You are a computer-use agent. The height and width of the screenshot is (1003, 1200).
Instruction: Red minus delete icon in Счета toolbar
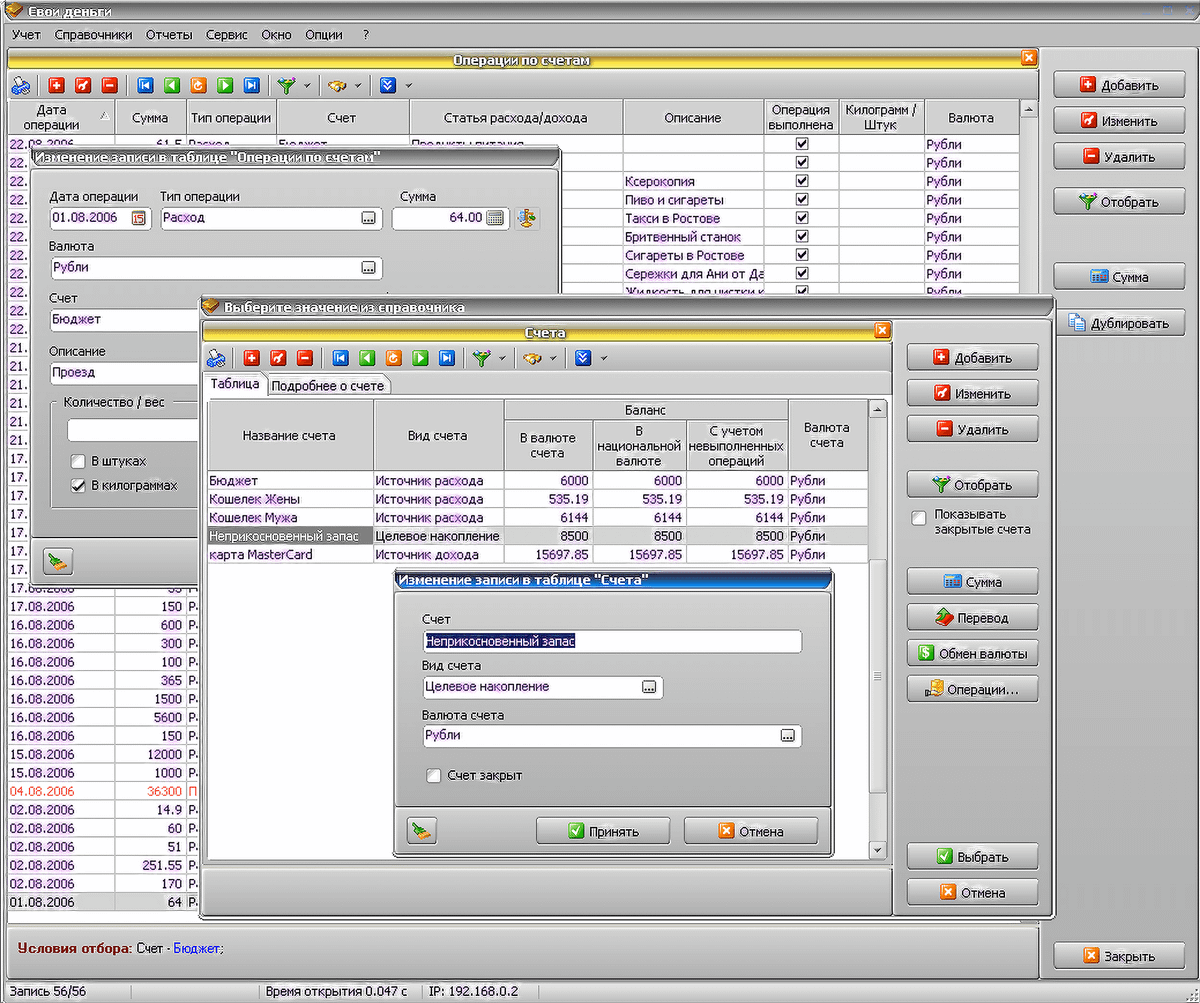coord(305,358)
